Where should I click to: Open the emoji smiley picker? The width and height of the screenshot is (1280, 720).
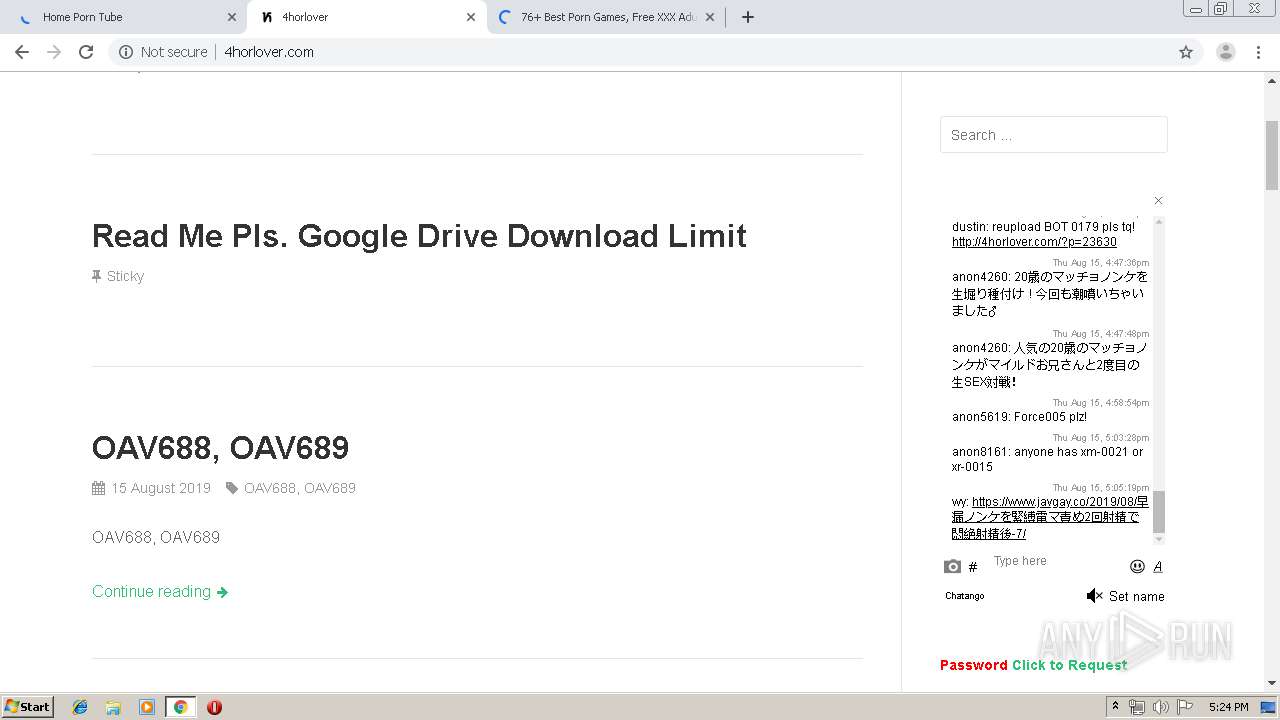click(x=1137, y=567)
